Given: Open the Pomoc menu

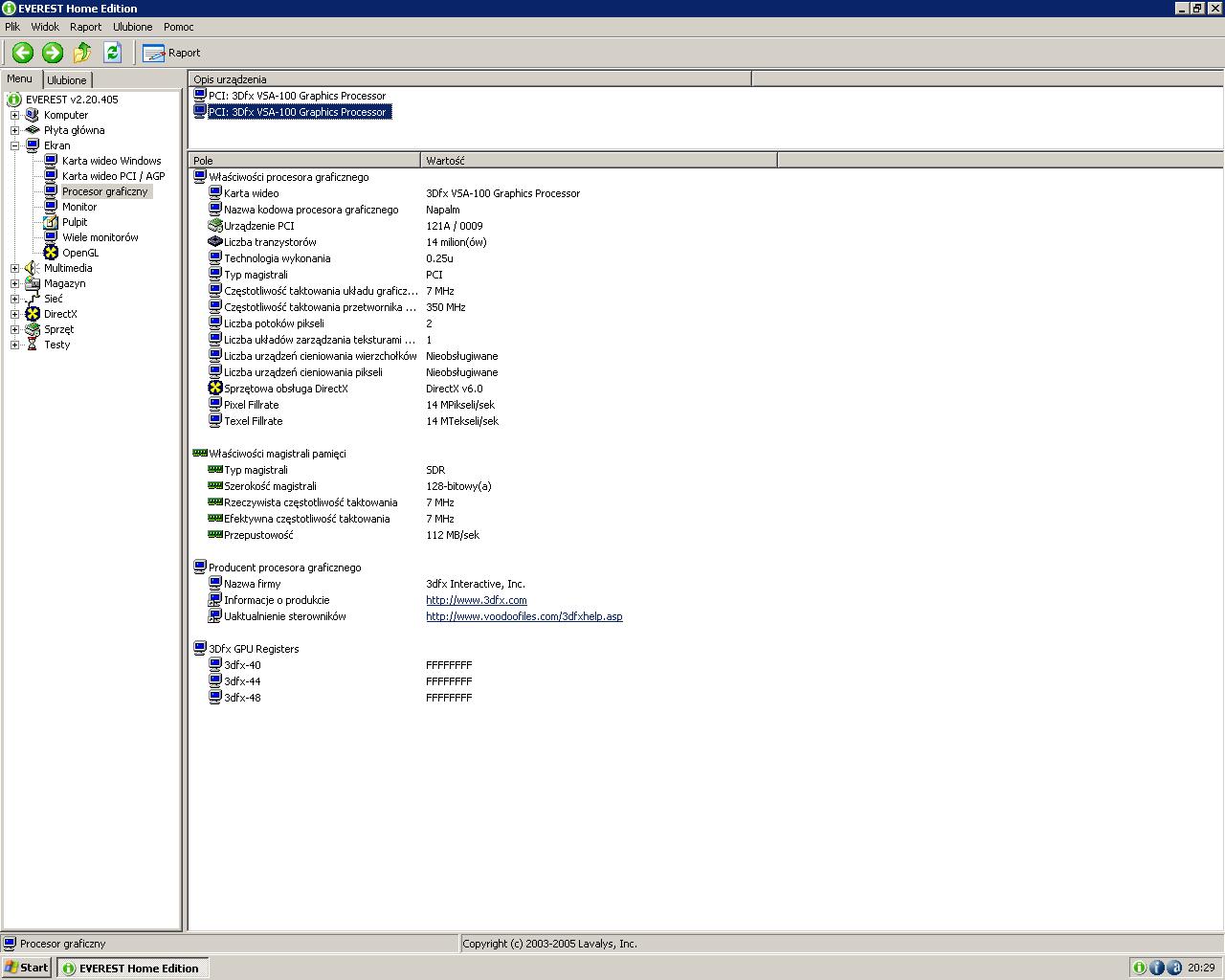Looking at the screenshot, I should click(x=178, y=27).
